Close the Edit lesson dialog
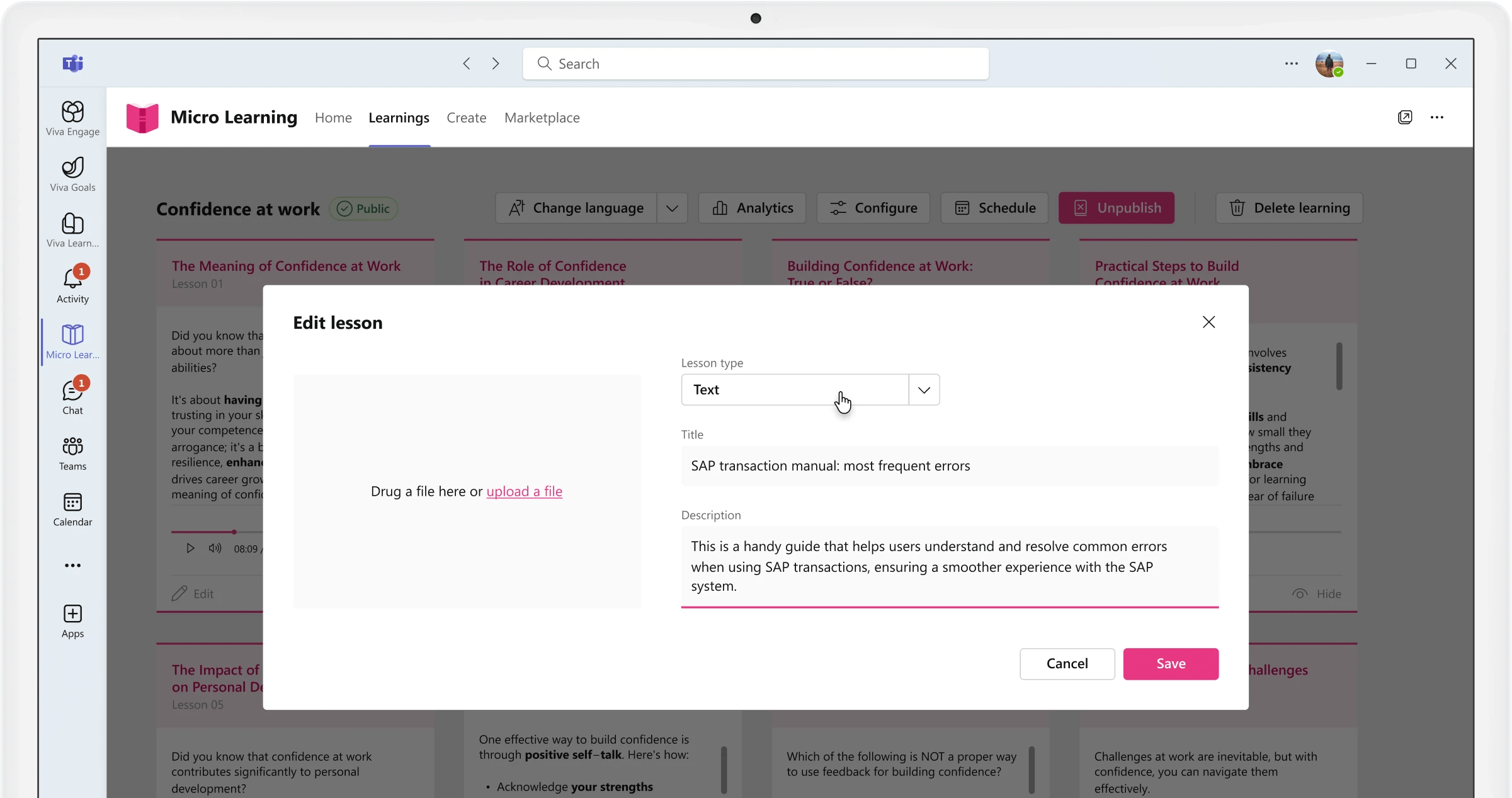Image resolution: width=1512 pixels, height=798 pixels. [x=1208, y=322]
